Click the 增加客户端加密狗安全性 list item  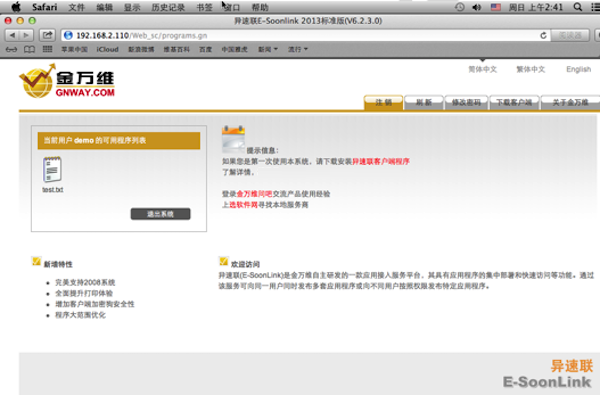pos(95,304)
